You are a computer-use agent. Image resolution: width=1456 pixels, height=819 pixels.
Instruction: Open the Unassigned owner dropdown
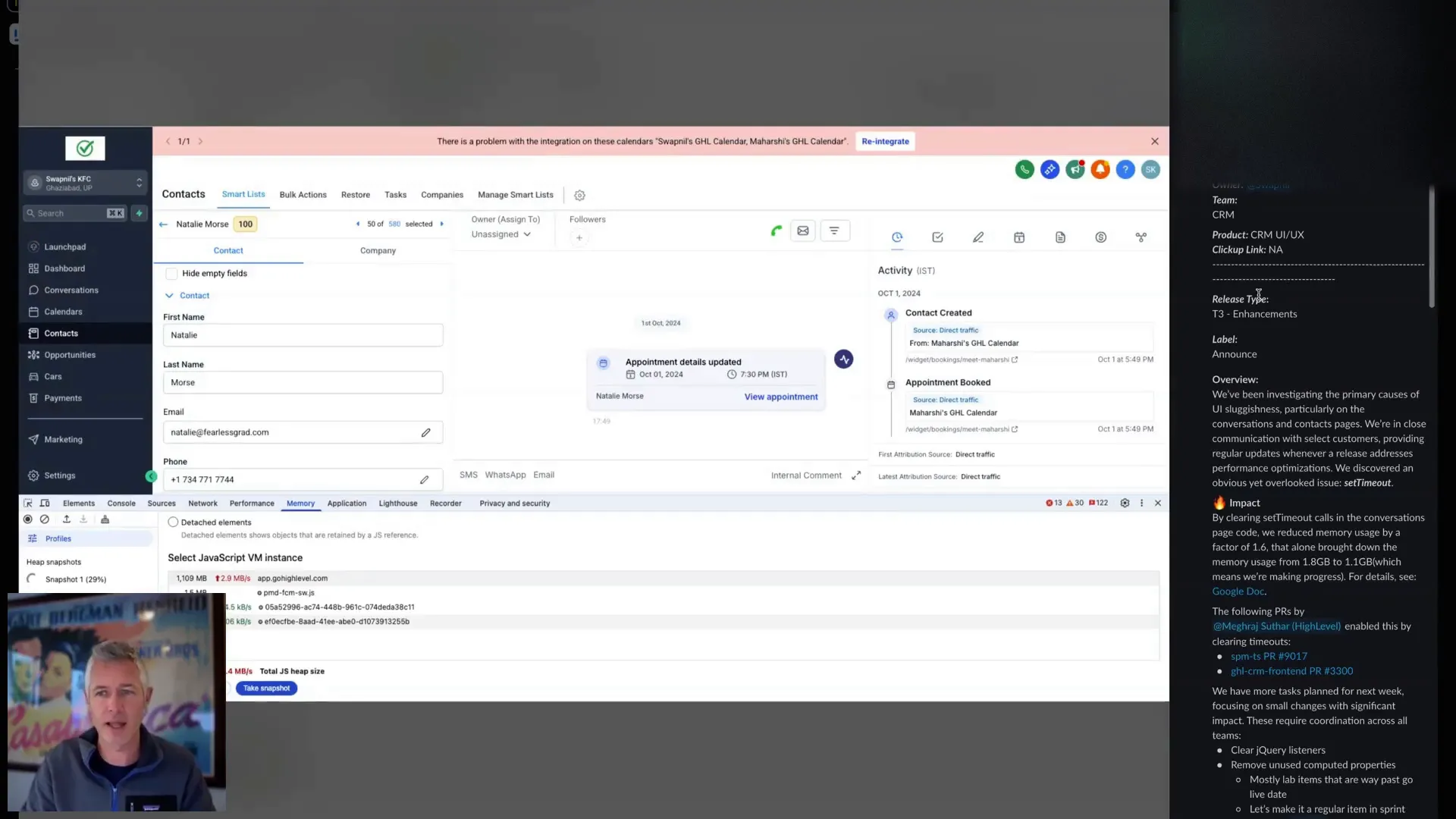[501, 234]
